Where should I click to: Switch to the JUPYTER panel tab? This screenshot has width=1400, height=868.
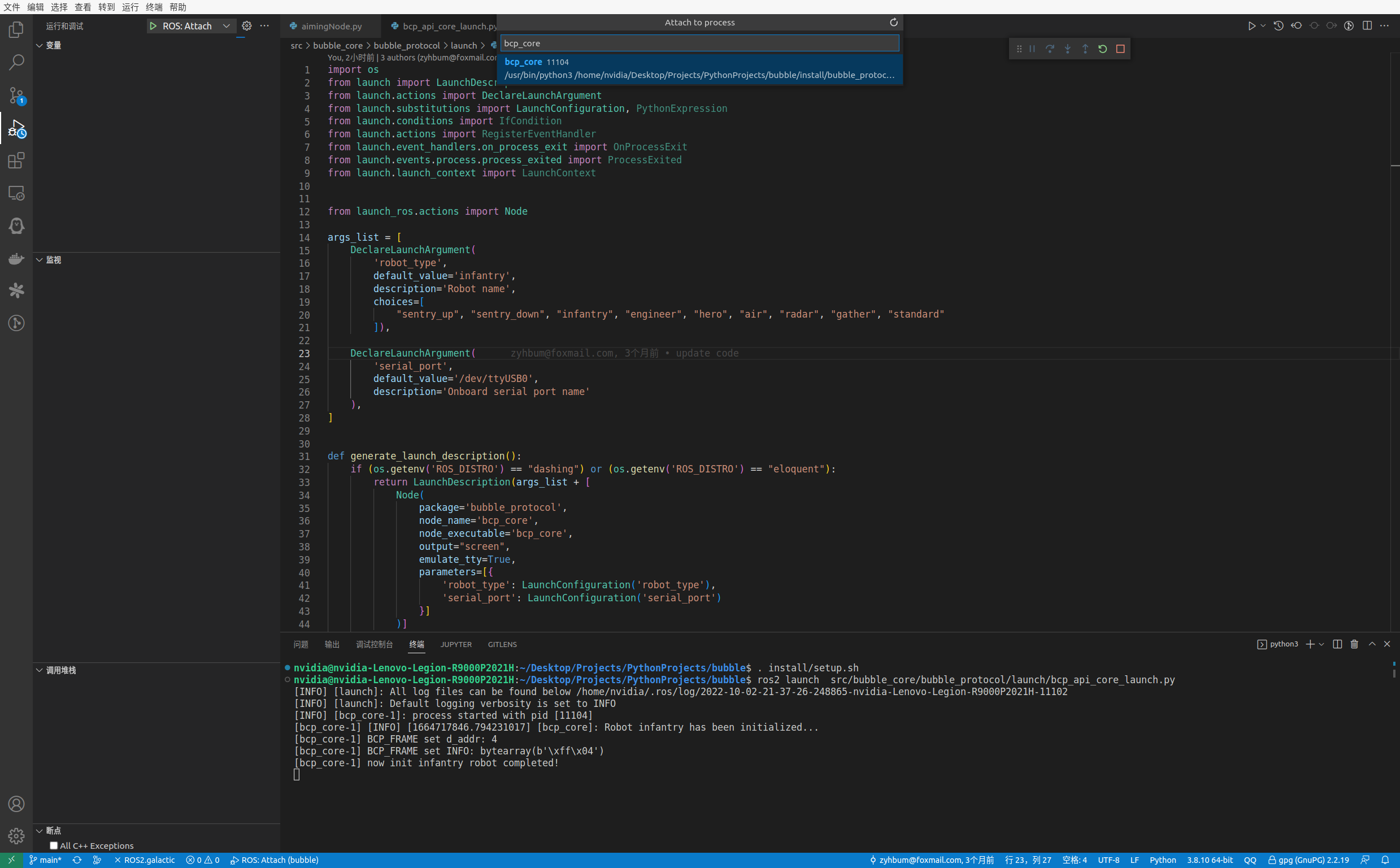[456, 644]
